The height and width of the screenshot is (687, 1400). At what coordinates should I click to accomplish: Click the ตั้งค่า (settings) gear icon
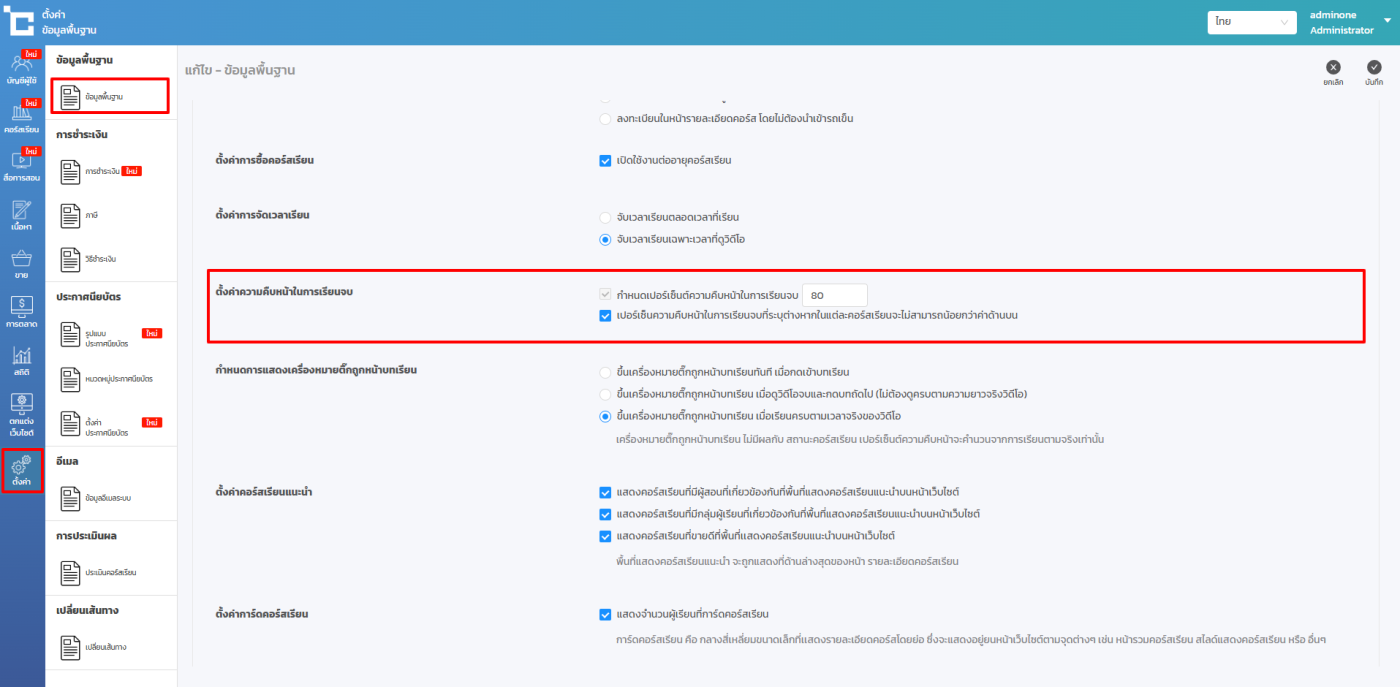click(22, 470)
